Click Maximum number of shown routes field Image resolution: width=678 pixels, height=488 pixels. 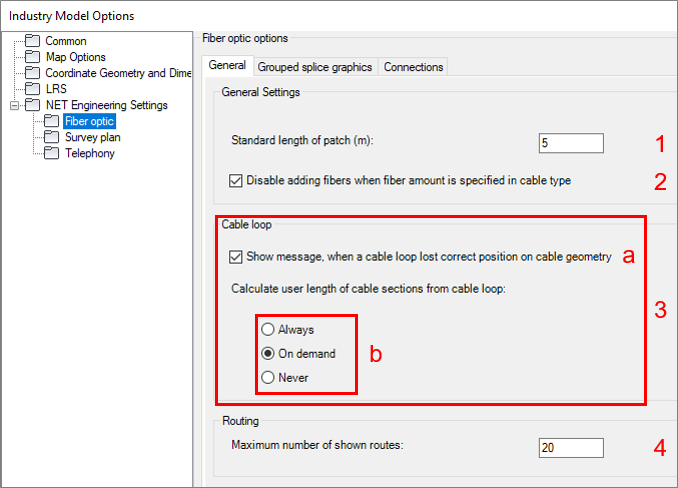(x=571, y=448)
